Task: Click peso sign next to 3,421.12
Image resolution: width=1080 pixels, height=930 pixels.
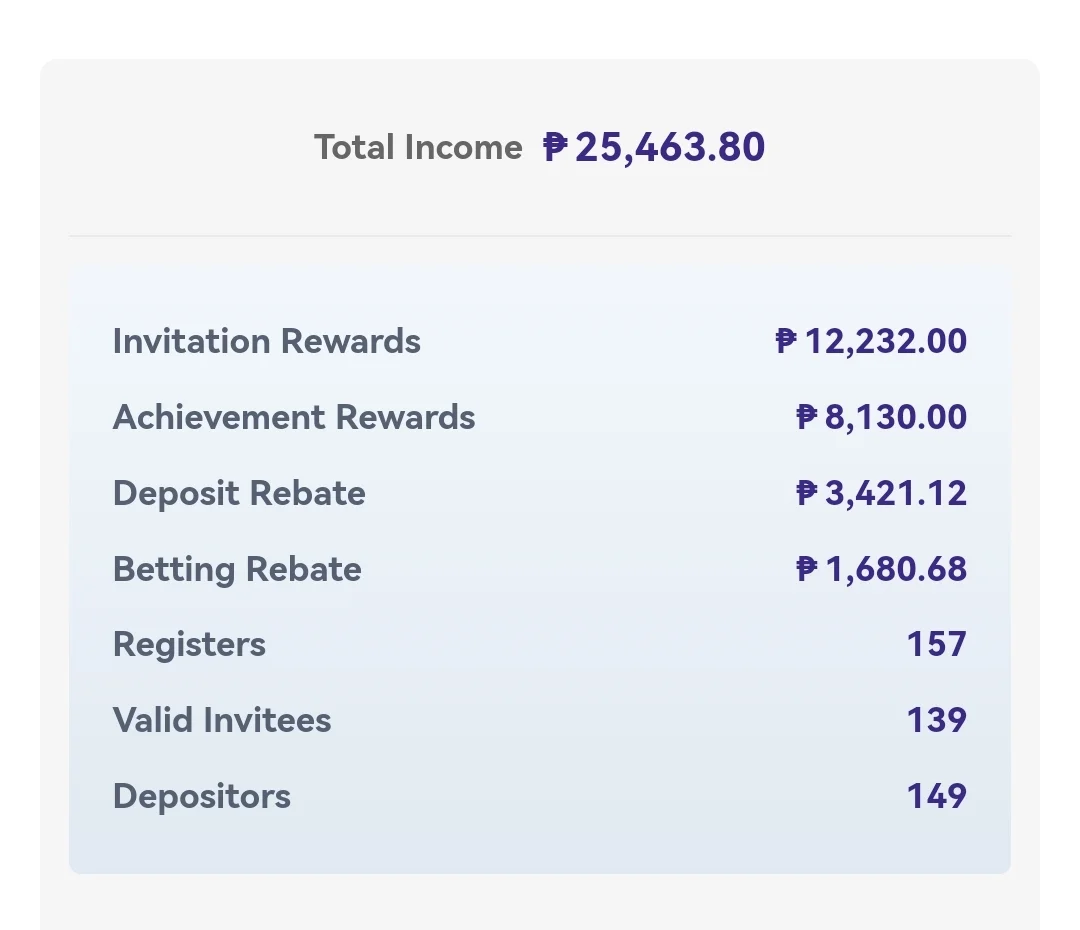Action: 807,492
